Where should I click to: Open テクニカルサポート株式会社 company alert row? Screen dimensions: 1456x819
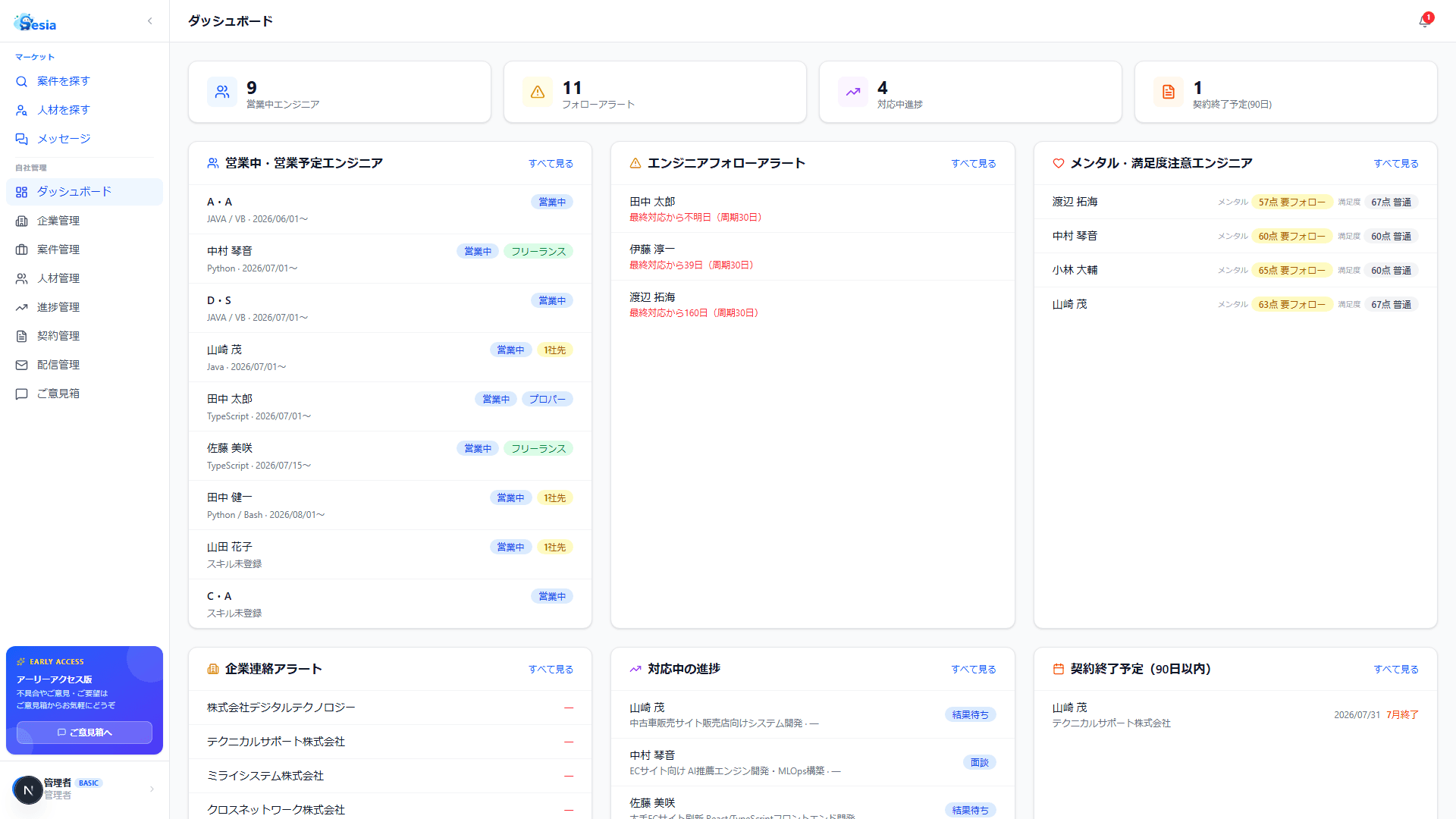[x=390, y=742]
